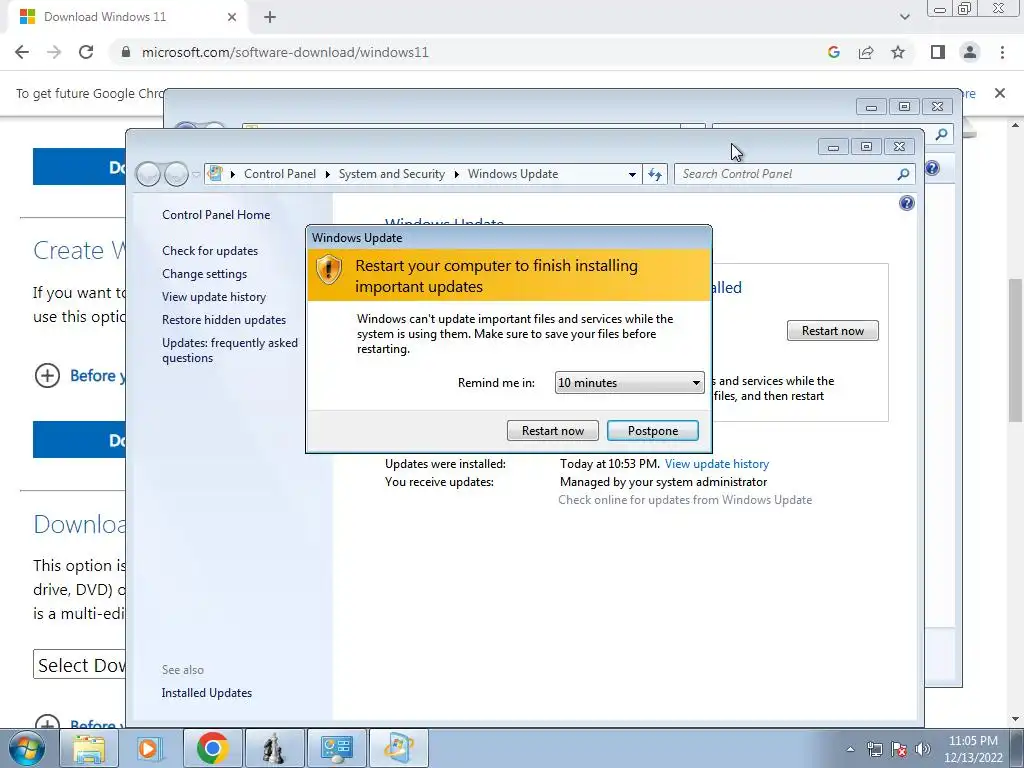This screenshot has height=768, width=1024.
Task: Click Check online for updates from Windows Update
Action: coord(685,500)
